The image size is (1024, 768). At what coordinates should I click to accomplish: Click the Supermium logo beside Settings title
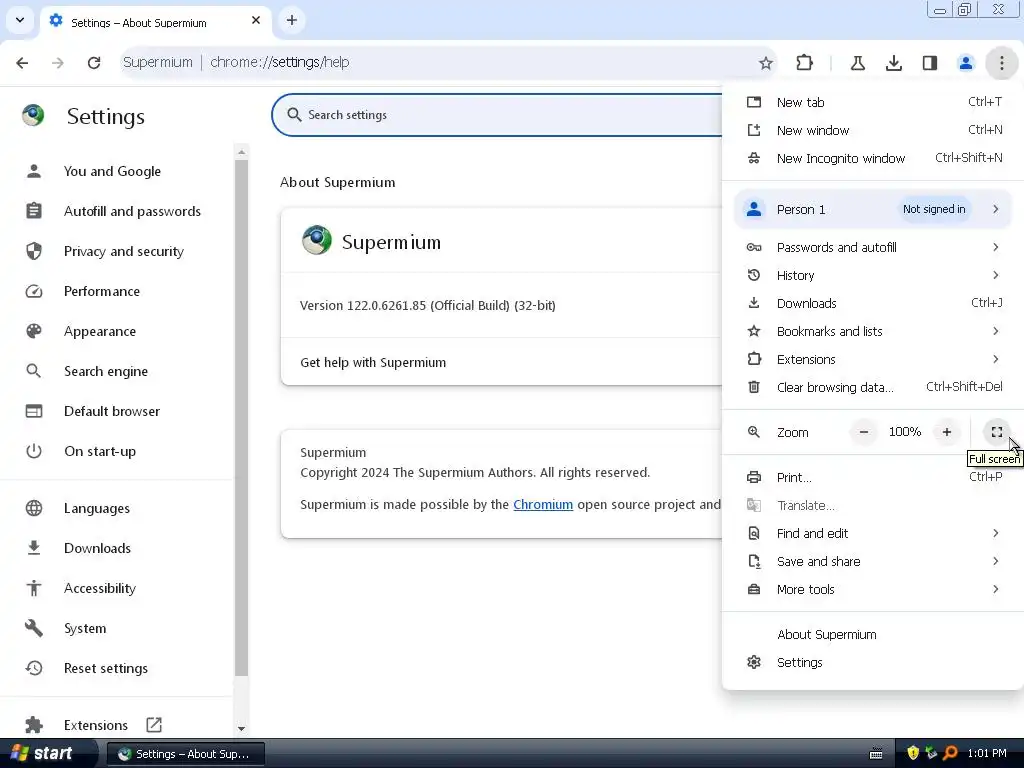pos(33,116)
